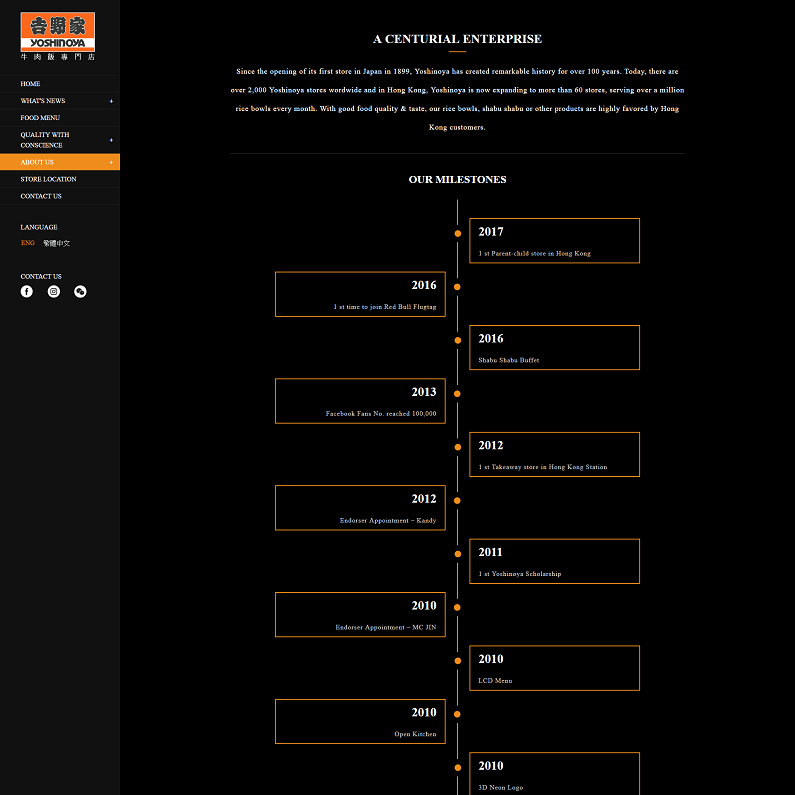Click the 2010 LCD Menu milestone

tap(554, 668)
